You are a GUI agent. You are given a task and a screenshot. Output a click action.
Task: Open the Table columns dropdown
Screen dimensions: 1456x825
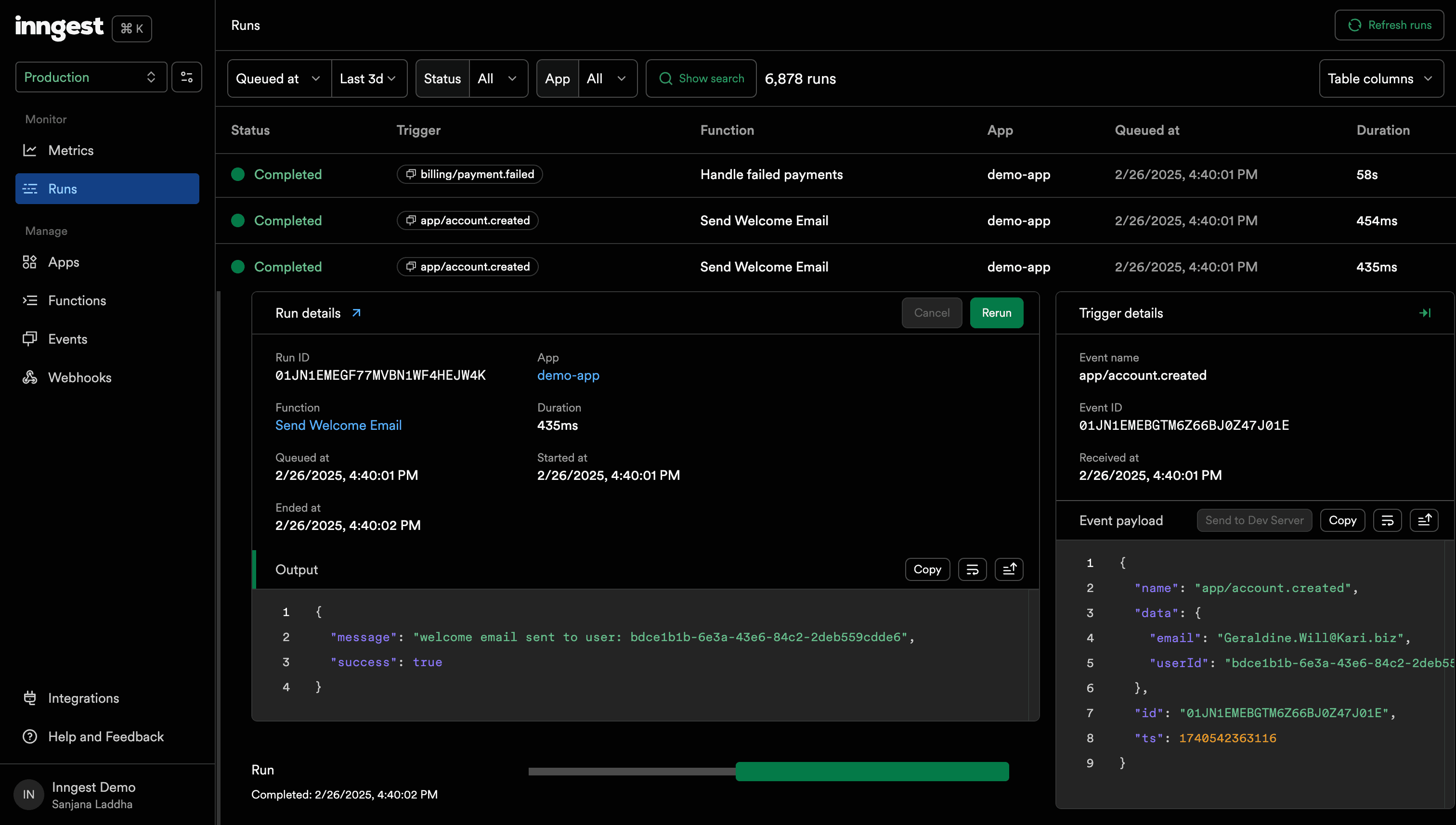[1381, 79]
